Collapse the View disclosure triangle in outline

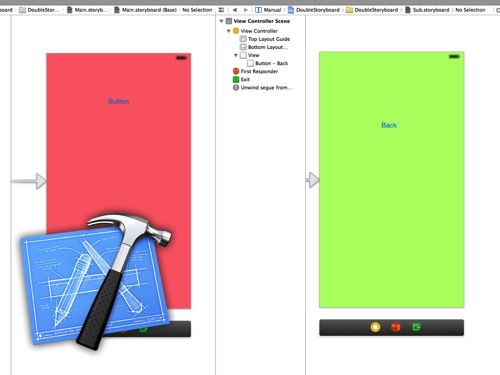(236, 55)
